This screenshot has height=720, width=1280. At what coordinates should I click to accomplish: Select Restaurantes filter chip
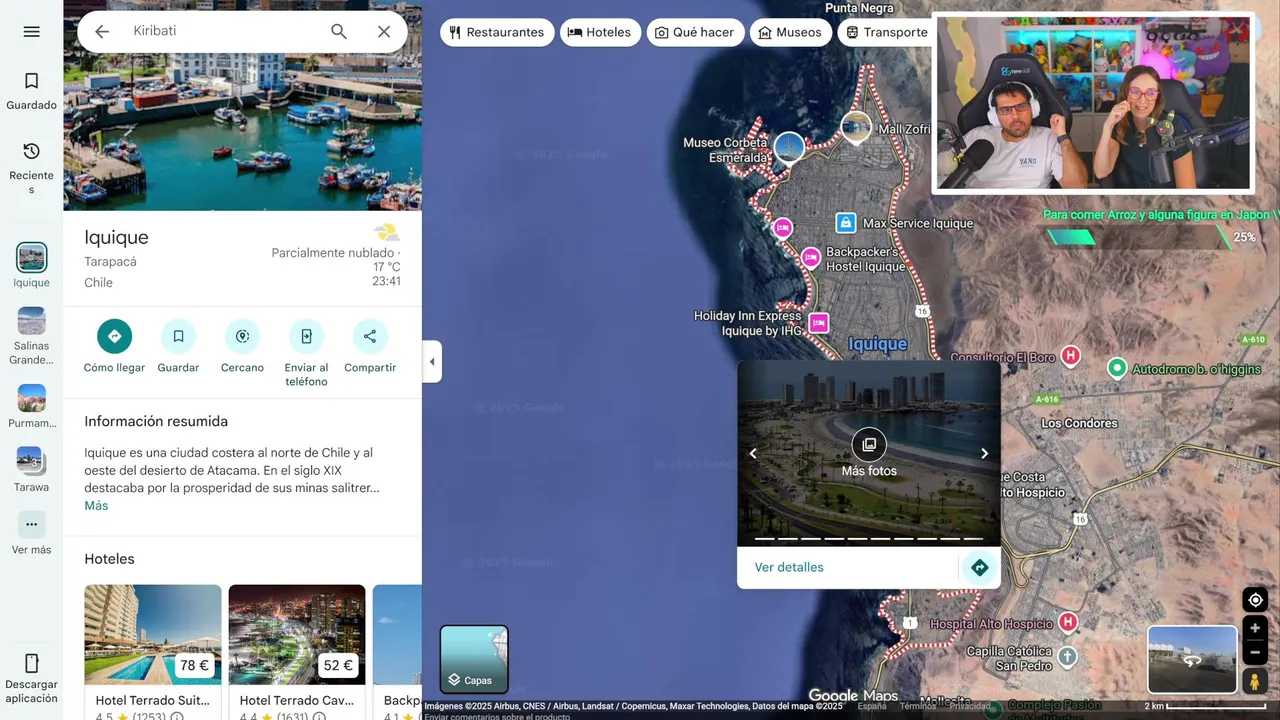pyautogui.click(x=497, y=32)
